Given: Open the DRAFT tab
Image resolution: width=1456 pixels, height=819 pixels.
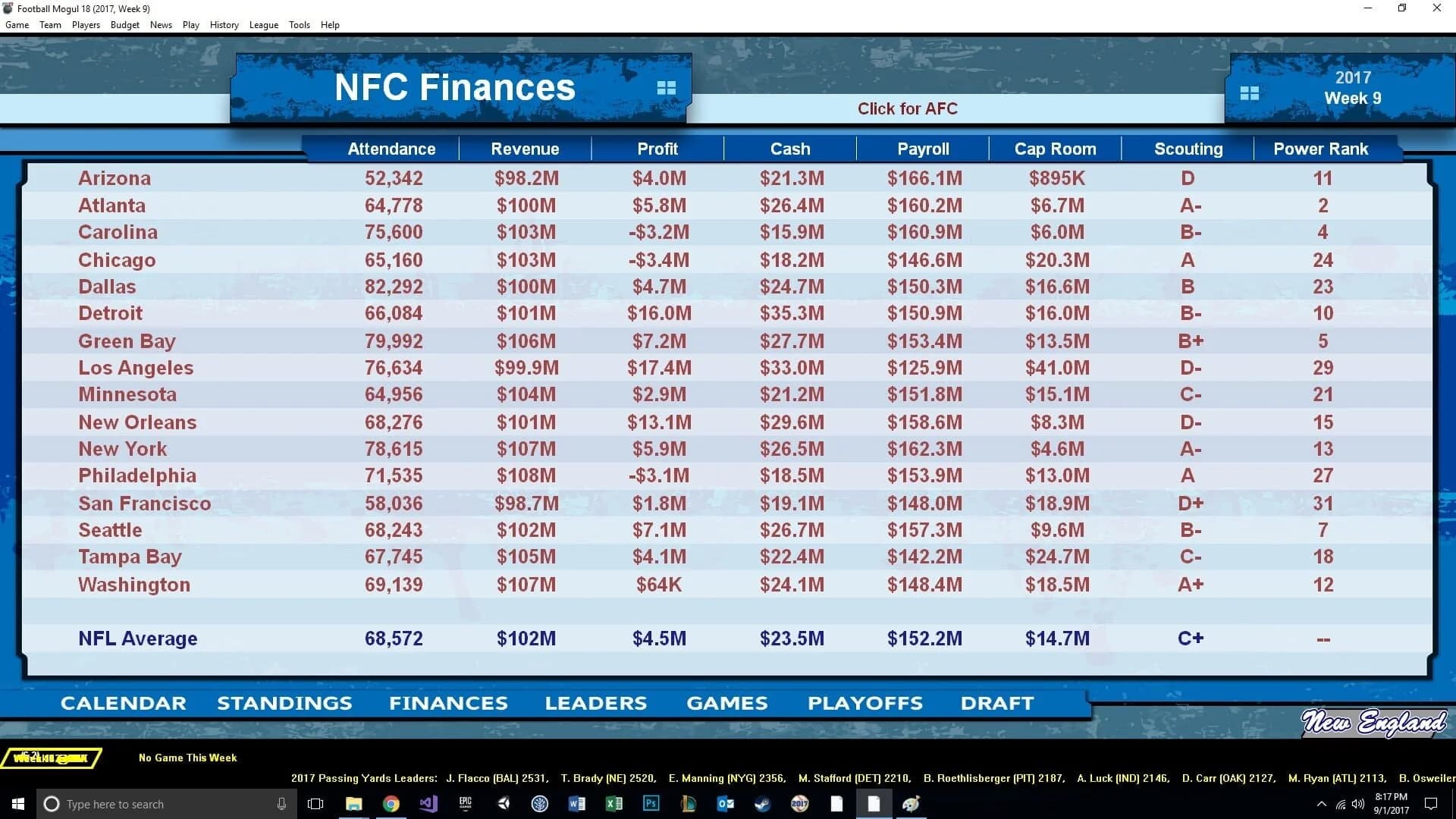Looking at the screenshot, I should pyautogui.click(x=996, y=703).
